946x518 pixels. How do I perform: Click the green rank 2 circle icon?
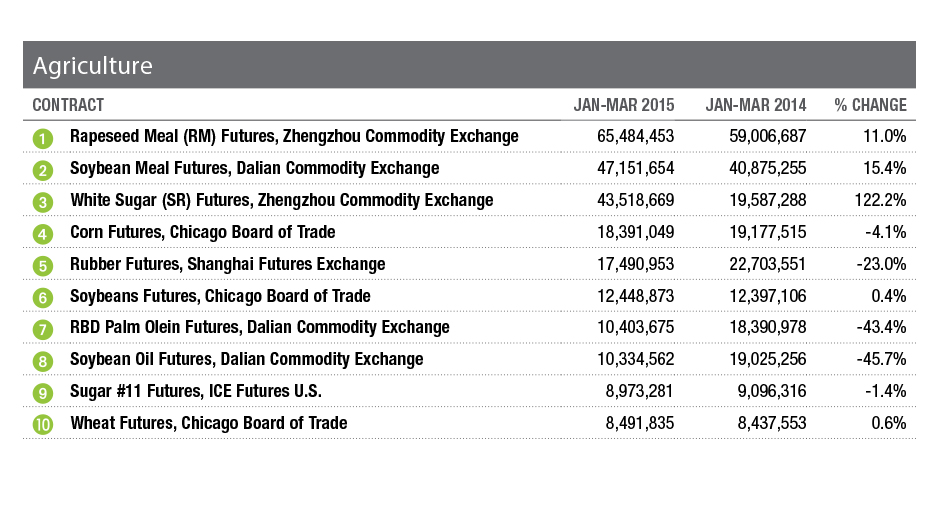[x=42, y=169]
